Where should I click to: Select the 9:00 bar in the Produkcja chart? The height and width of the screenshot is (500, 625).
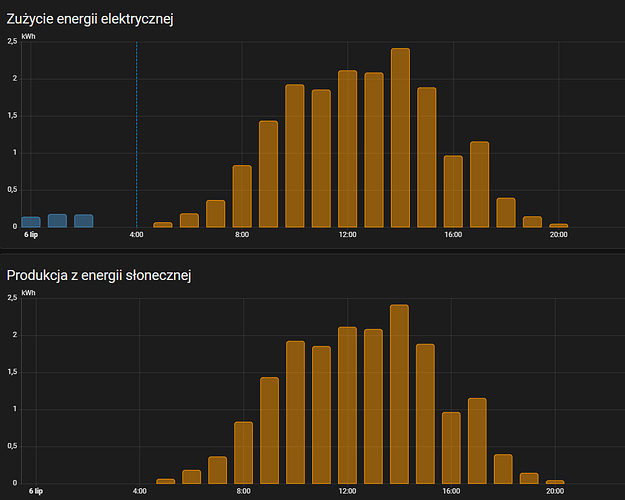[x=269, y=431]
